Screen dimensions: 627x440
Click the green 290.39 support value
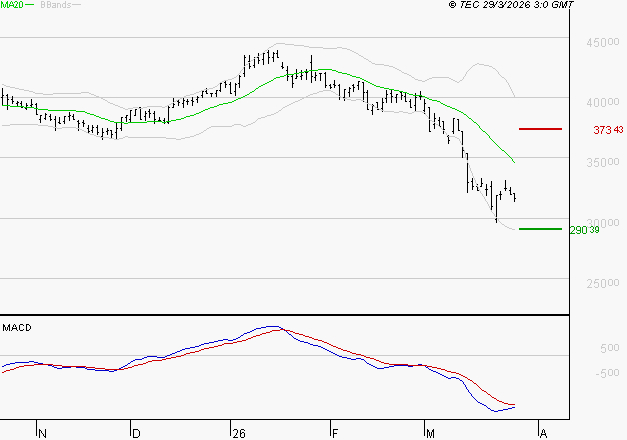[x=584, y=230]
